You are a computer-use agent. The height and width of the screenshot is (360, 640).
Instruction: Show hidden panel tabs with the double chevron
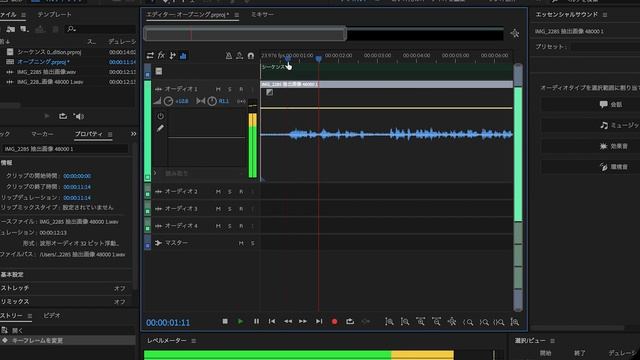[x=133, y=134]
